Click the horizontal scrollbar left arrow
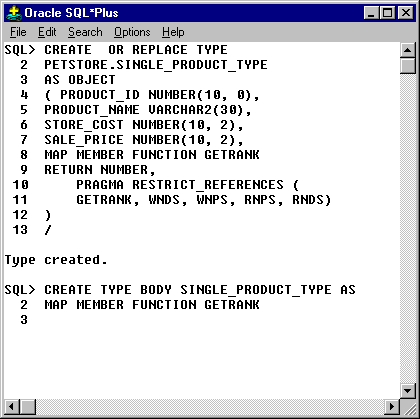This screenshot has width=420, height=419. pyautogui.click(x=12, y=407)
